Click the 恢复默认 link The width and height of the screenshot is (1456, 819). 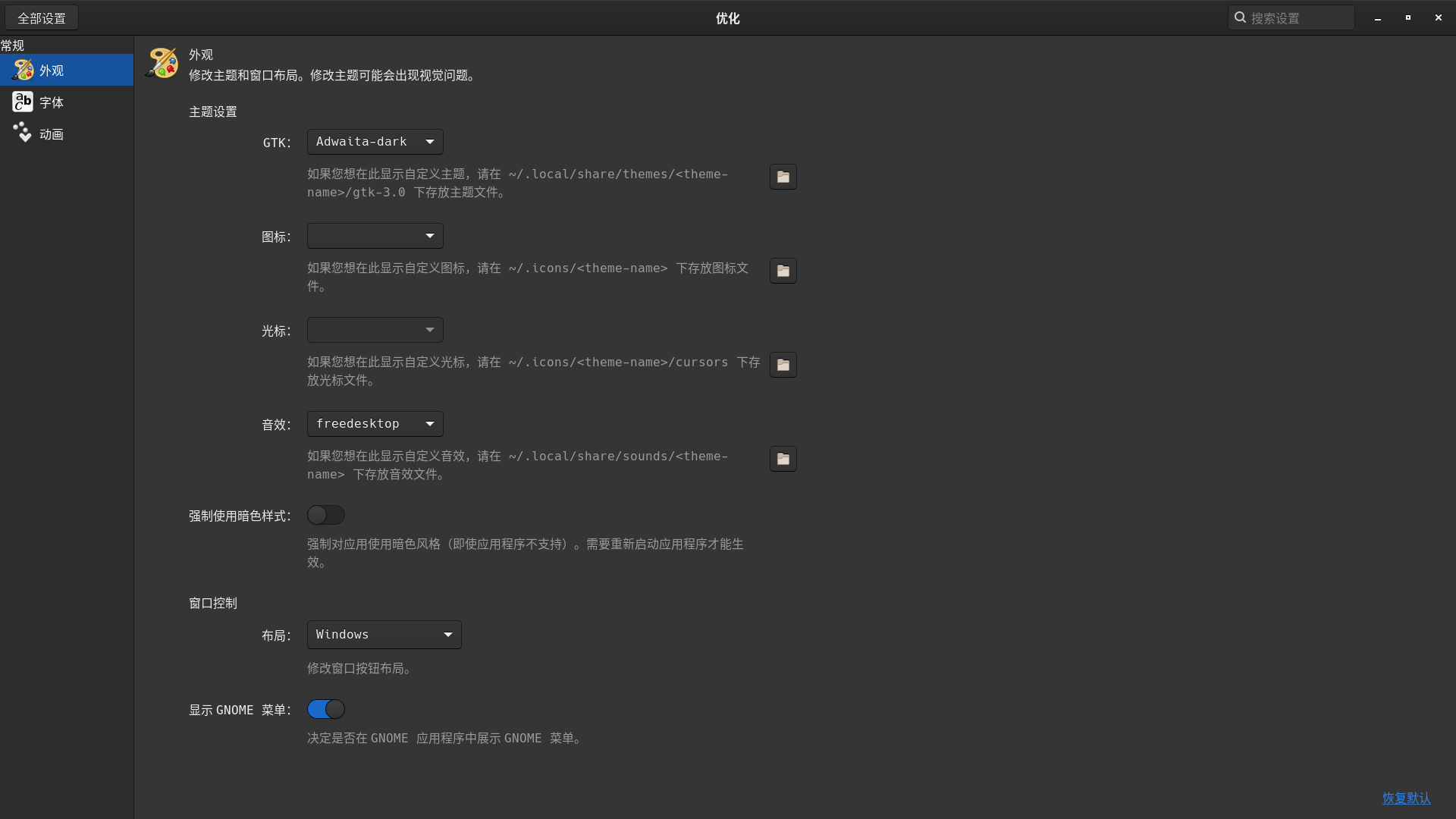pos(1406,799)
